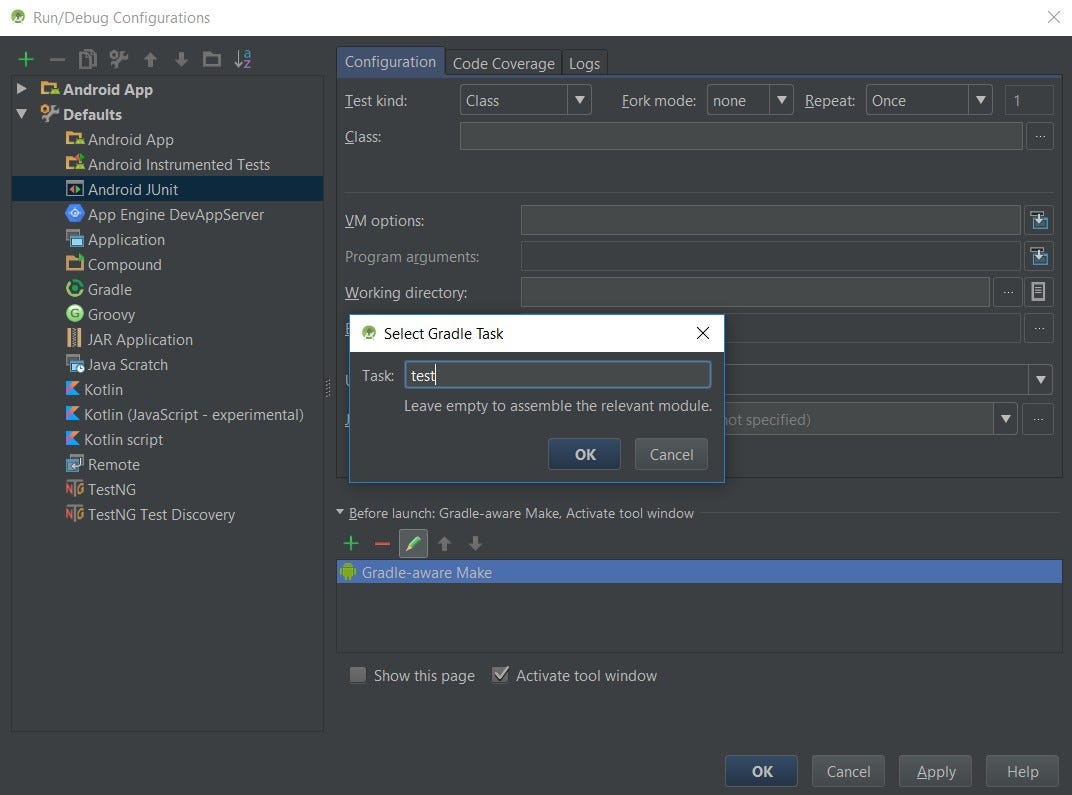1072x795 pixels.
Task: Uncheck Activate tool window checkbox
Action: (500, 675)
